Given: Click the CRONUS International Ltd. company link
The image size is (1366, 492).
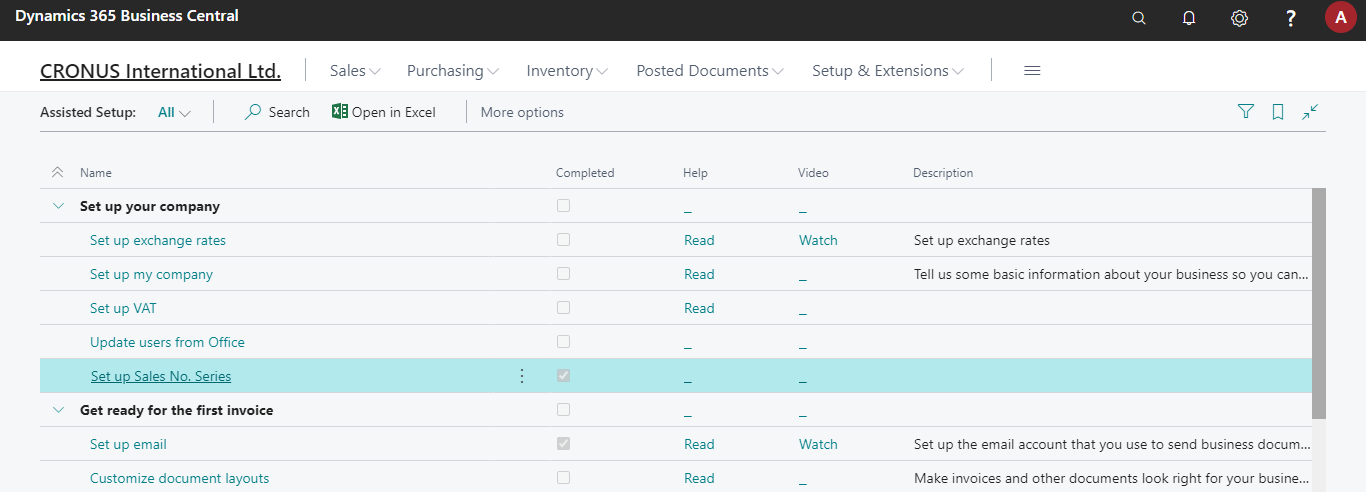Looking at the screenshot, I should [x=160, y=71].
